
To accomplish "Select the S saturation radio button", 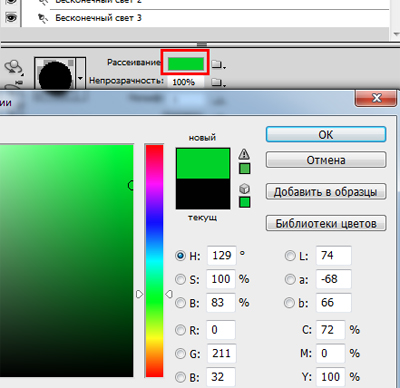I will point(180,279).
